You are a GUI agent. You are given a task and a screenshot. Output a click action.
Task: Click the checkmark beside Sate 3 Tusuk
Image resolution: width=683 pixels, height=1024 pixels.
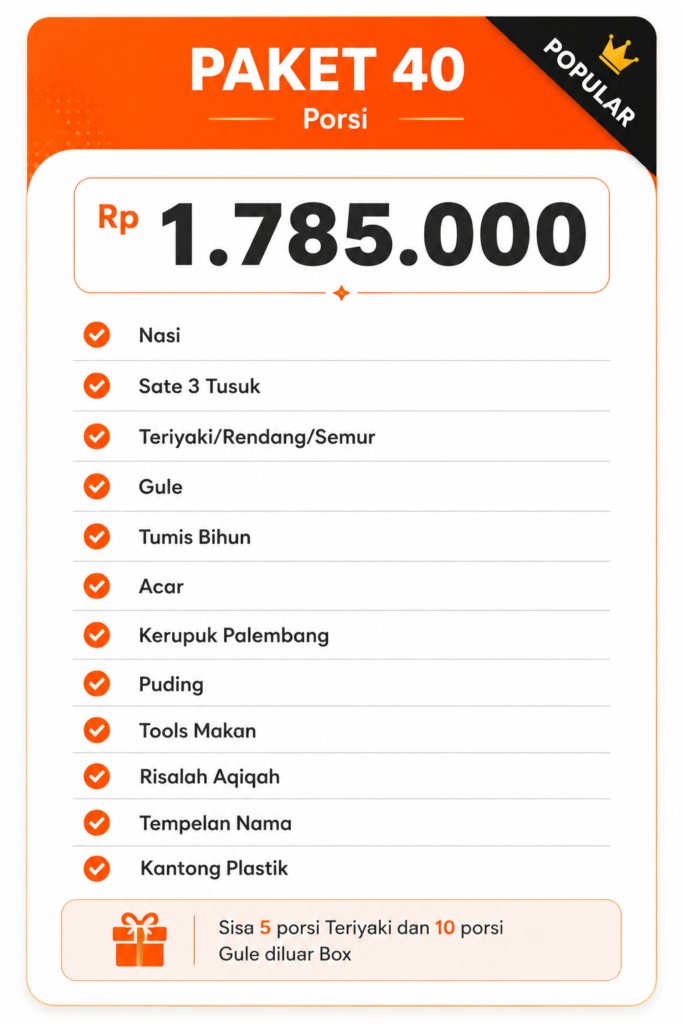click(97, 385)
